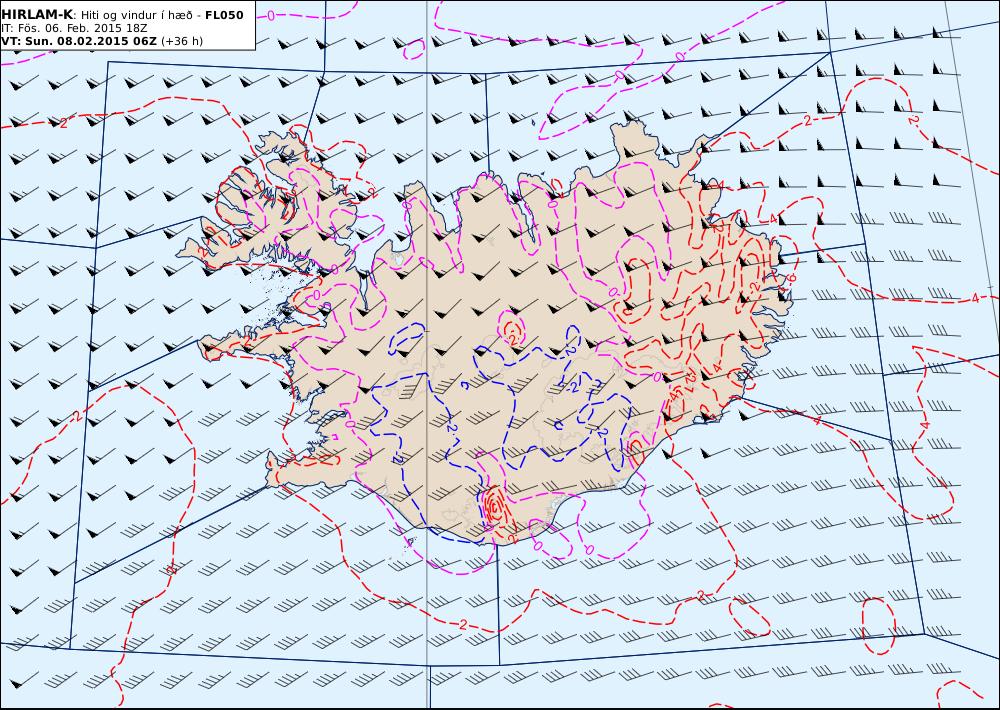
Task: Click the 'VT: Sun. 08.02.2015 06Z' valid time
Action: click(79, 41)
